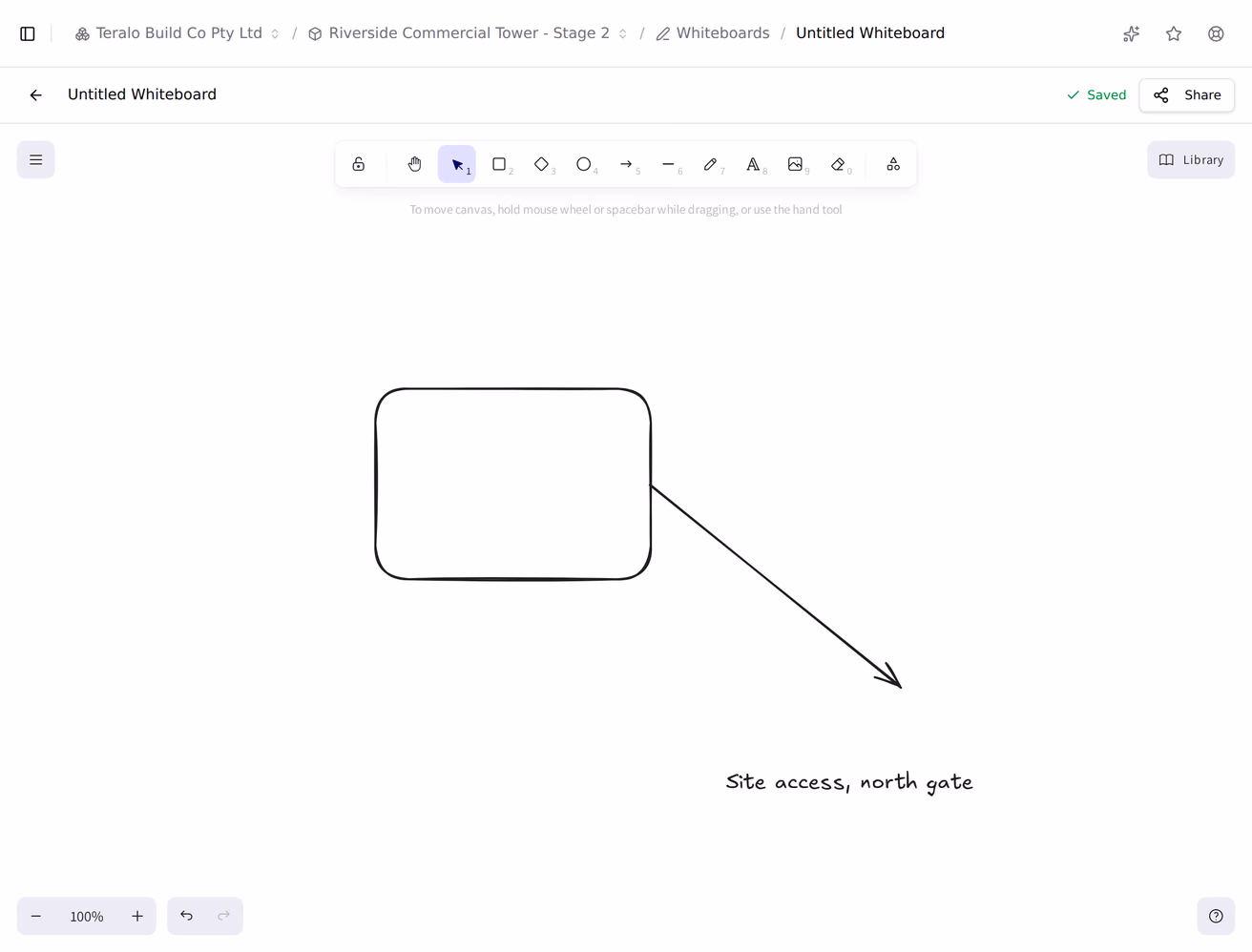Select the Arrow tool
This screenshot has width=1252, height=952.
(x=626, y=164)
